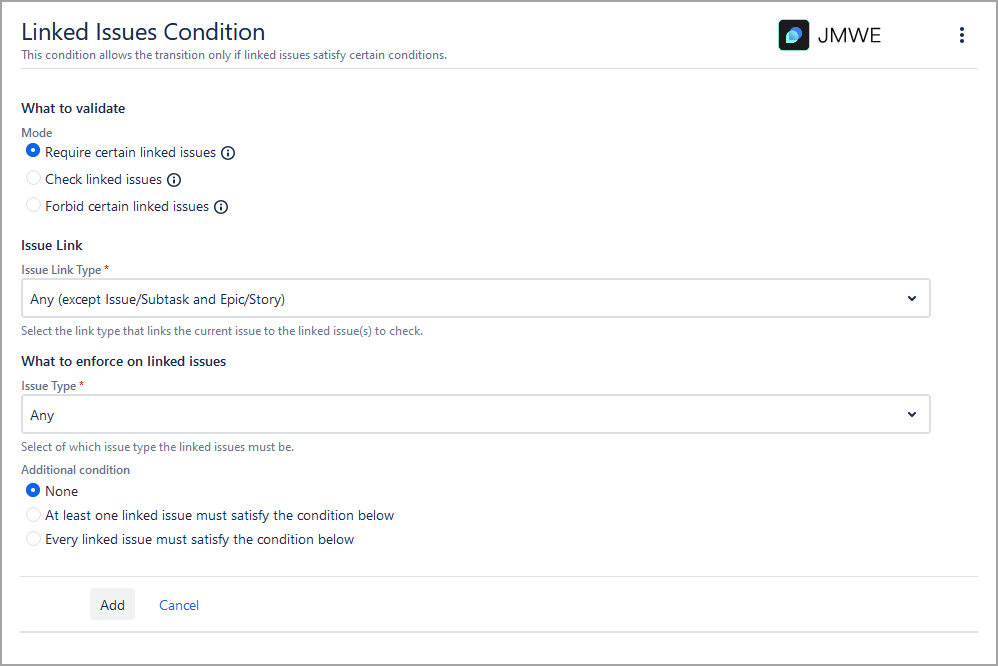This screenshot has height=666, width=998.
Task: Select the Forbid certain linked issues mode
Action: point(33,205)
